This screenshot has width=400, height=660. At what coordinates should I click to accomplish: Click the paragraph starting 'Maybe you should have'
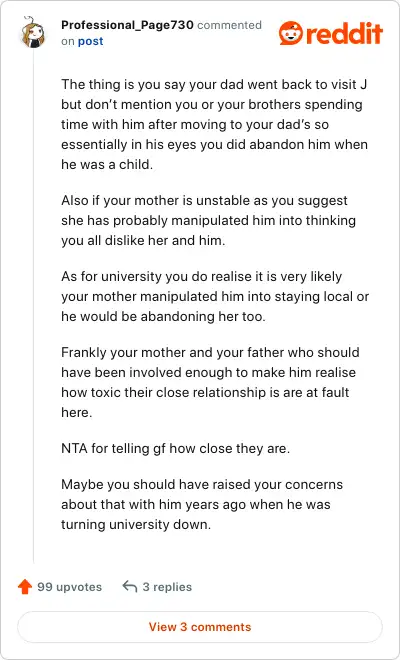point(202,504)
